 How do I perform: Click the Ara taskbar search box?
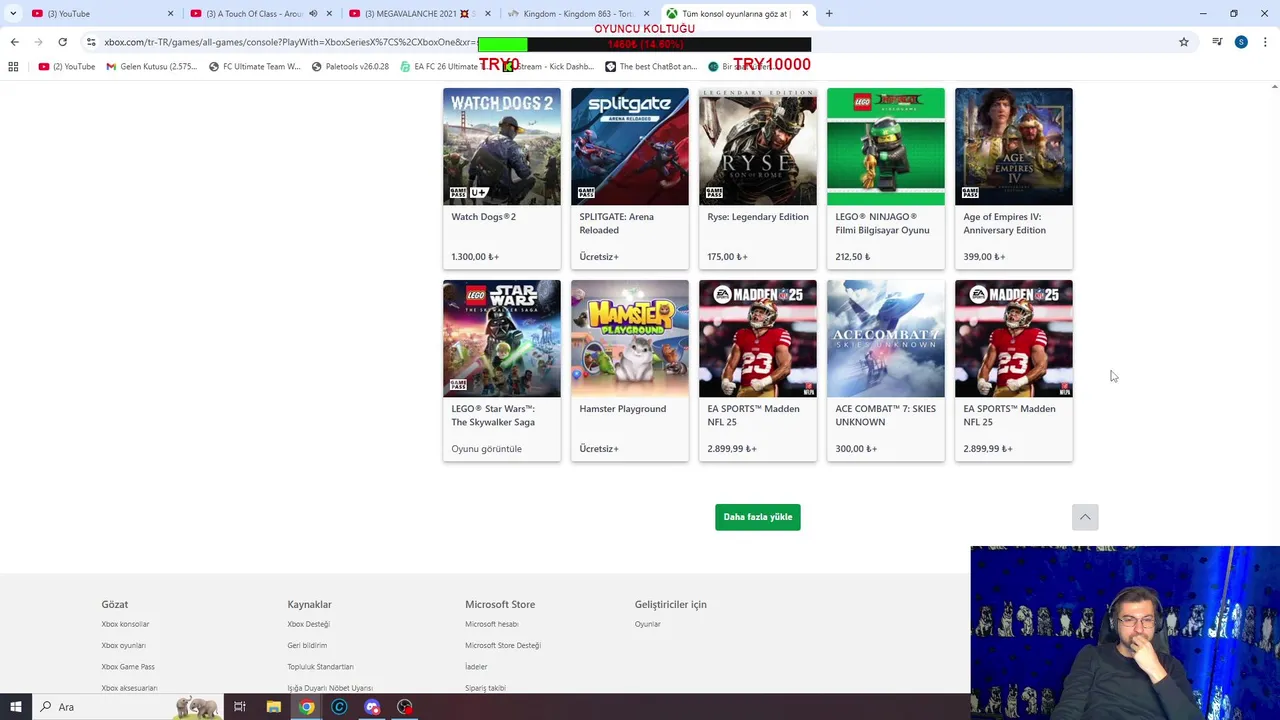(127, 707)
